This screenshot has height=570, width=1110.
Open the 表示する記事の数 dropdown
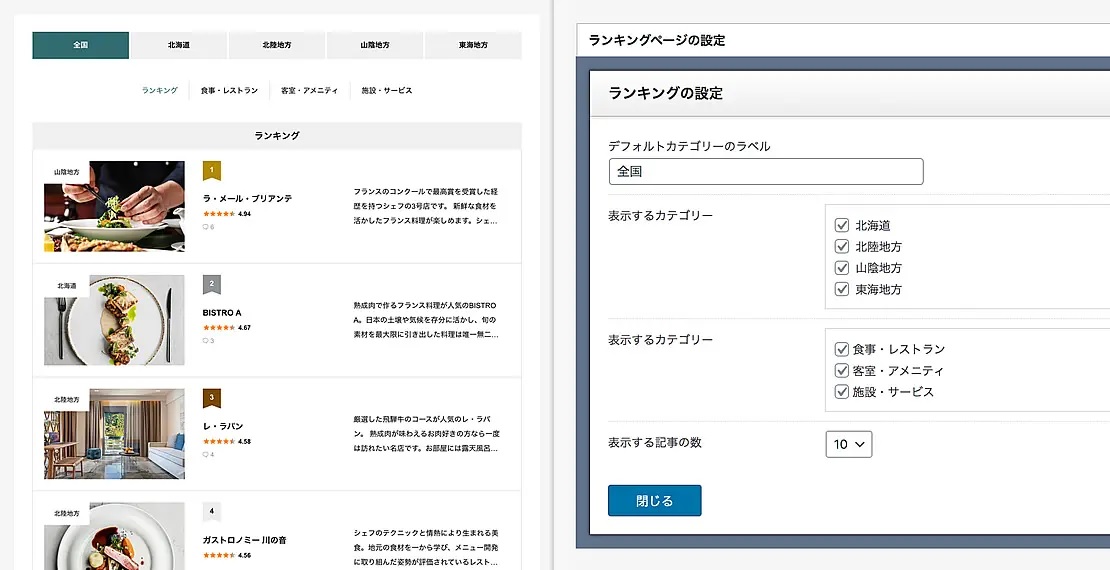[x=848, y=444]
